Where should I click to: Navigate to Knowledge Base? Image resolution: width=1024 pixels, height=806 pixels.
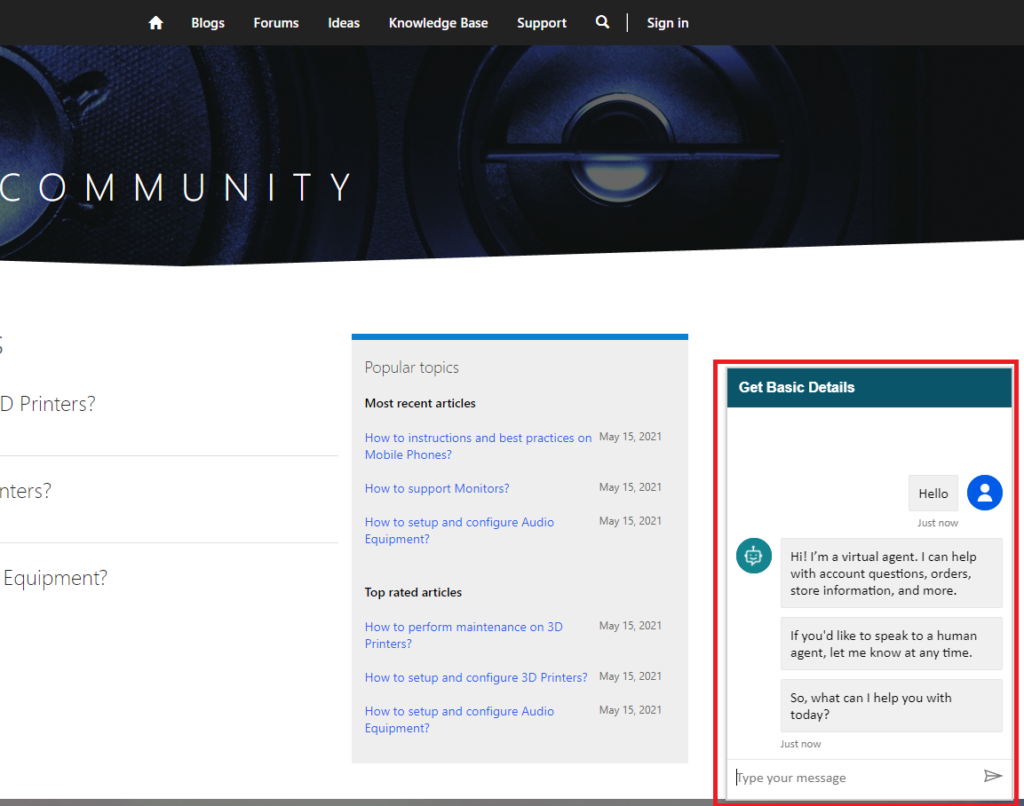[x=438, y=23]
